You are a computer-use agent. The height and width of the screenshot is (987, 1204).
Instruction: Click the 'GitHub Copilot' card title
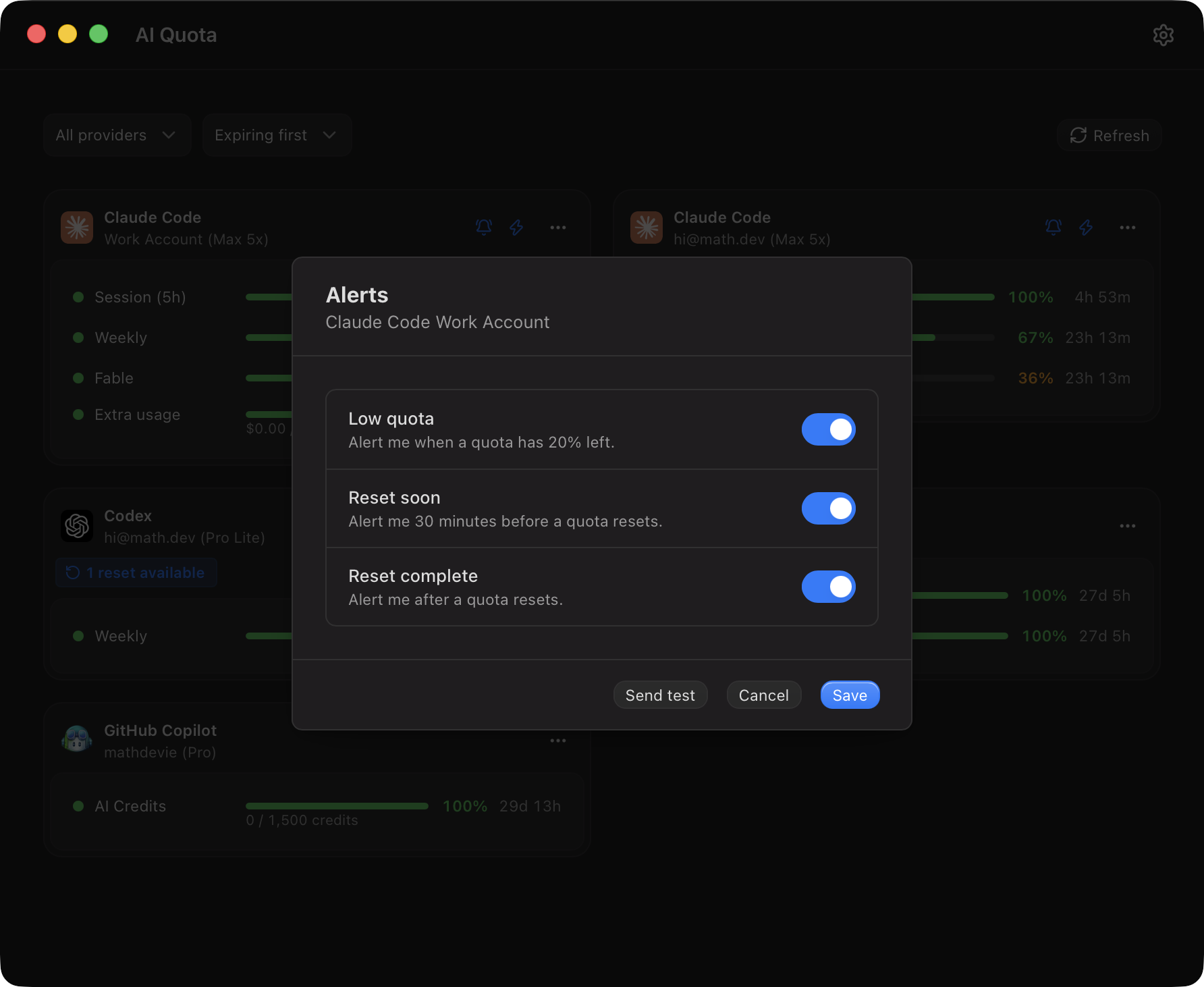(x=160, y=730)
